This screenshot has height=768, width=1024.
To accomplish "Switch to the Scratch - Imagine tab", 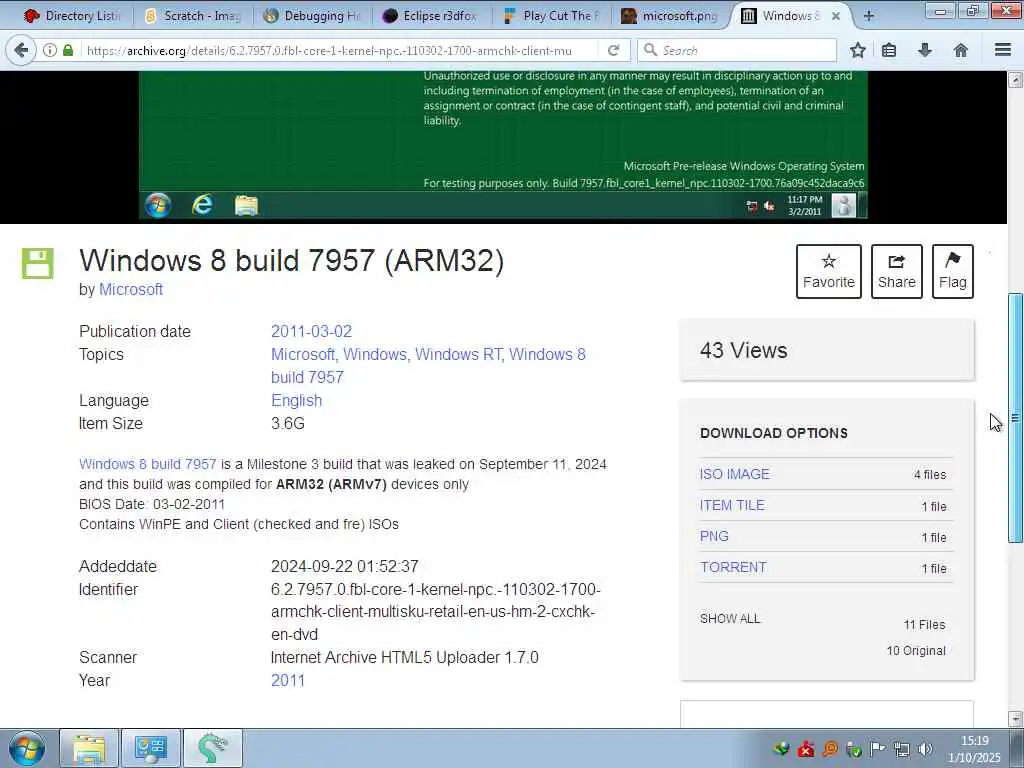I will 193,16.
